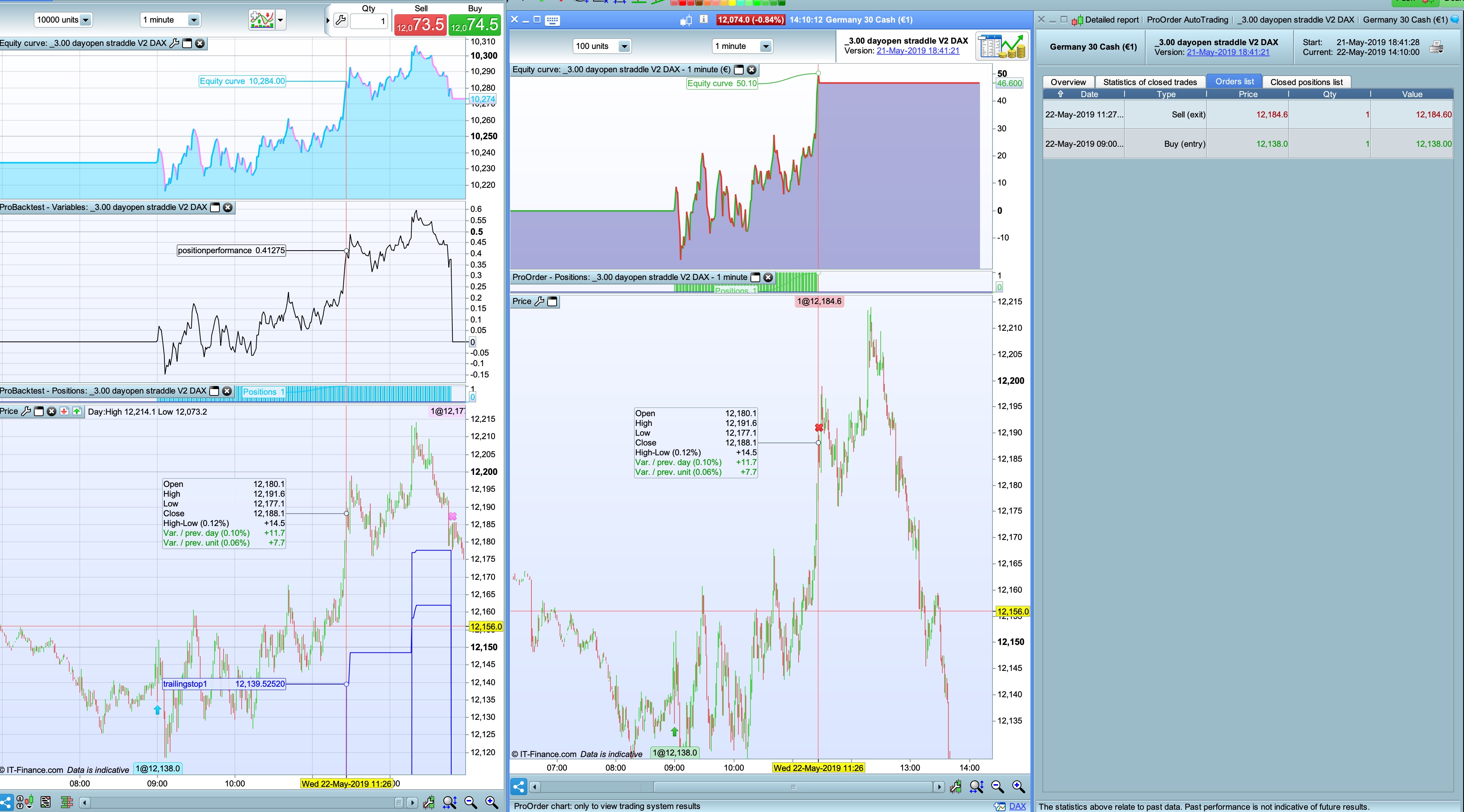Click the red Sell 12,073.5 button
This screenshot has width=1464, height=812.
[420, 24]
